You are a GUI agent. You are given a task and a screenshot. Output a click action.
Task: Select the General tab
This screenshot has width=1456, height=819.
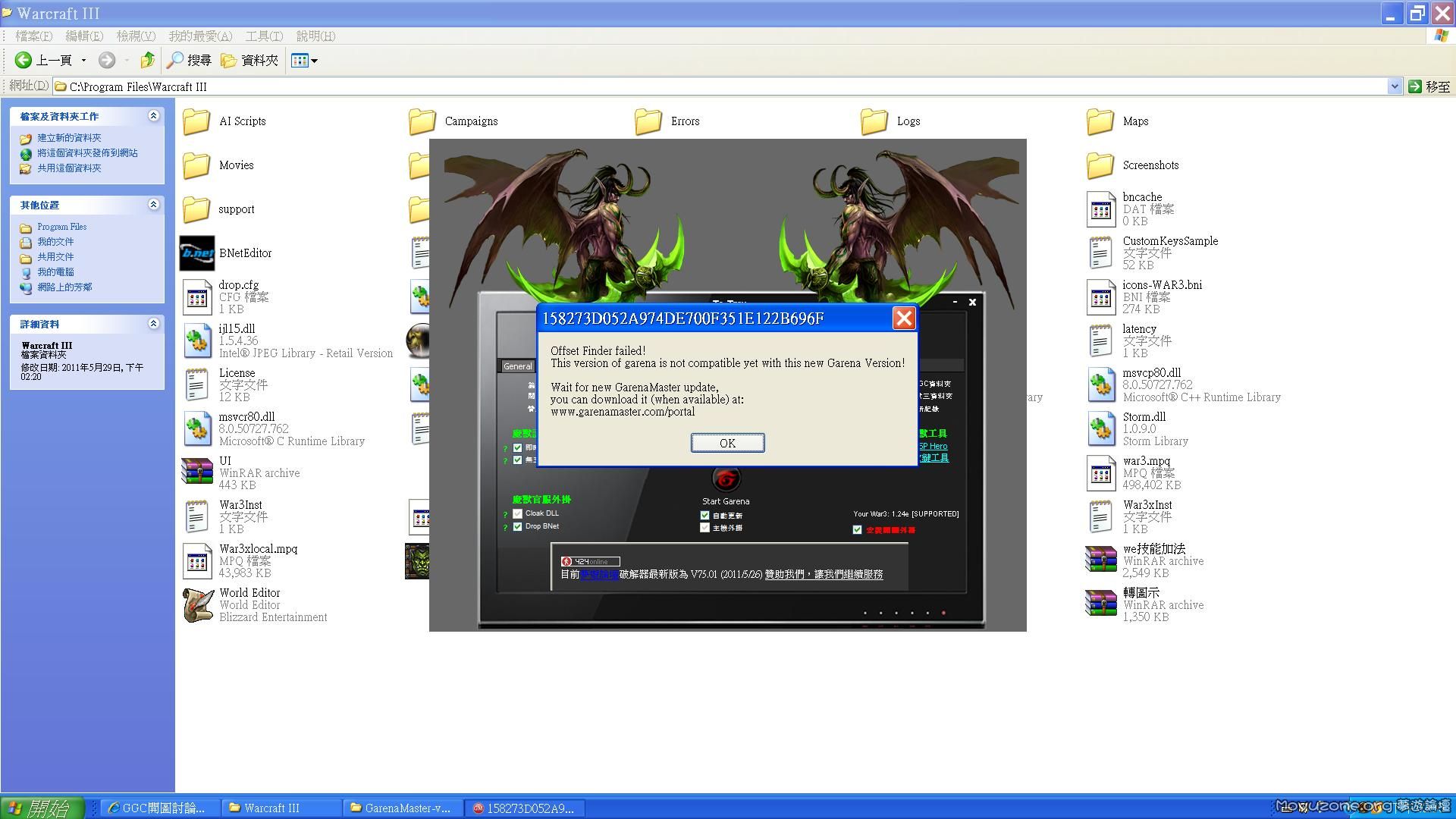click(517, 366)
